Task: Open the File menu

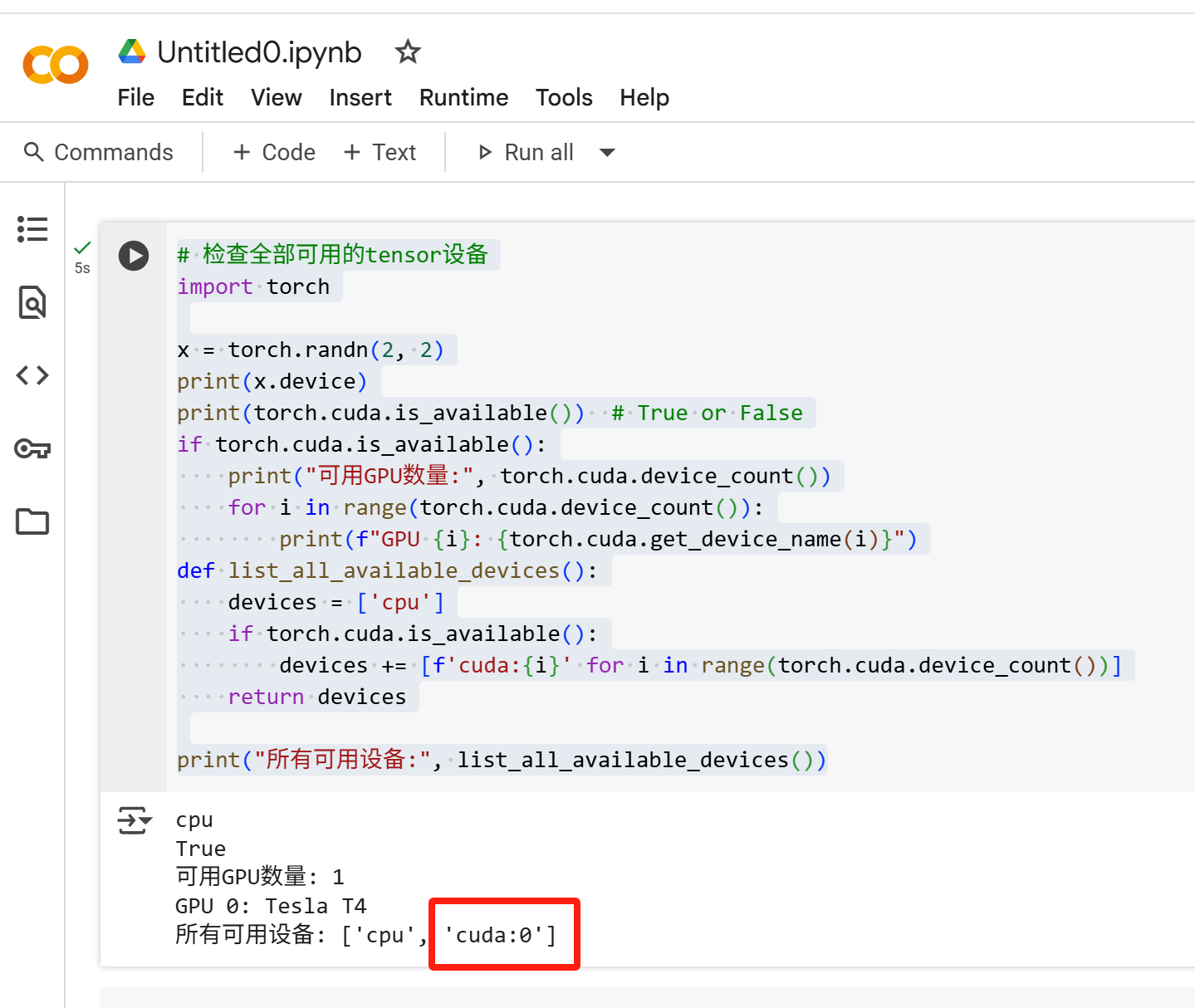Action: [x=136, y=98]
